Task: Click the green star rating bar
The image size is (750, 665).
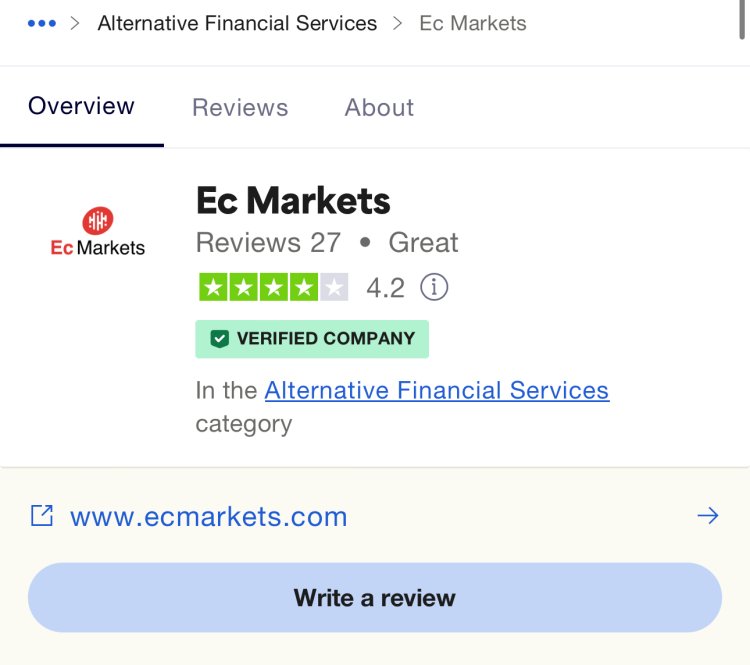Action: pyautogui.click(x=274, y=287)
